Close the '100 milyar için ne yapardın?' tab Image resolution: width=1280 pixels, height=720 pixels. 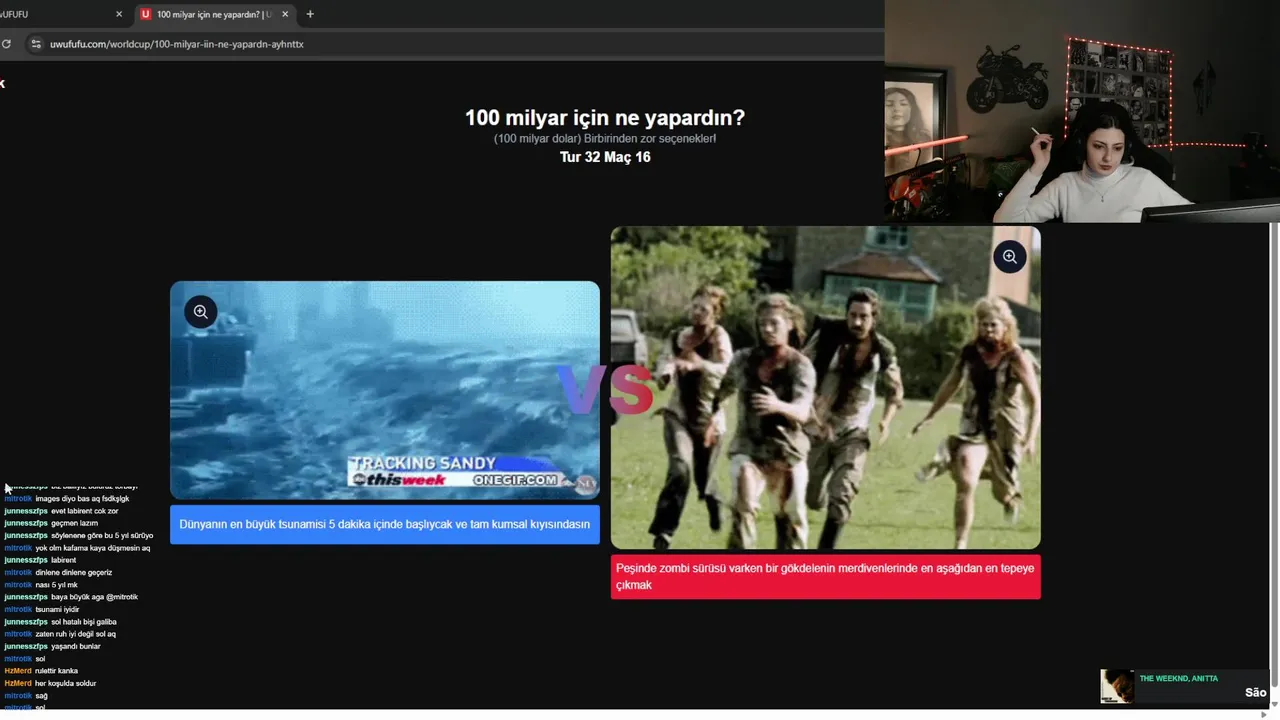tap(285, 14)
